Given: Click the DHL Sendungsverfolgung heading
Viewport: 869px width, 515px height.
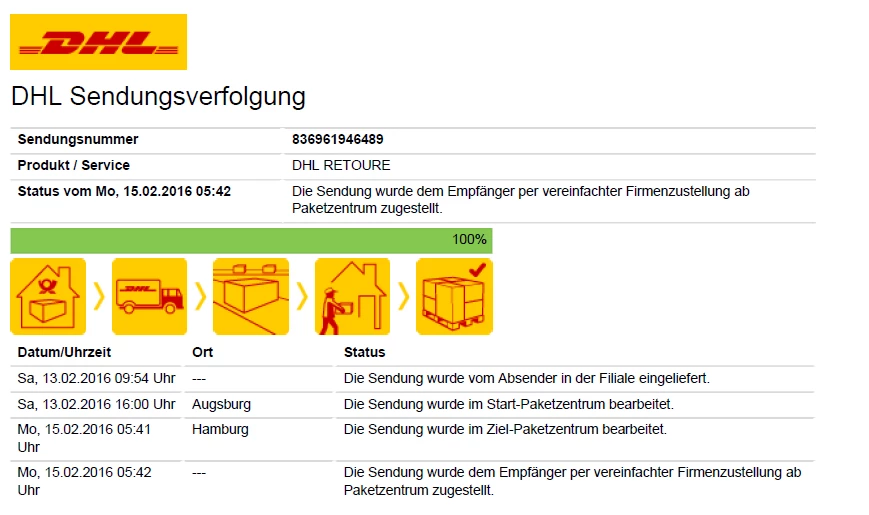Looking at the screenshot, I should tap(159, 96).
